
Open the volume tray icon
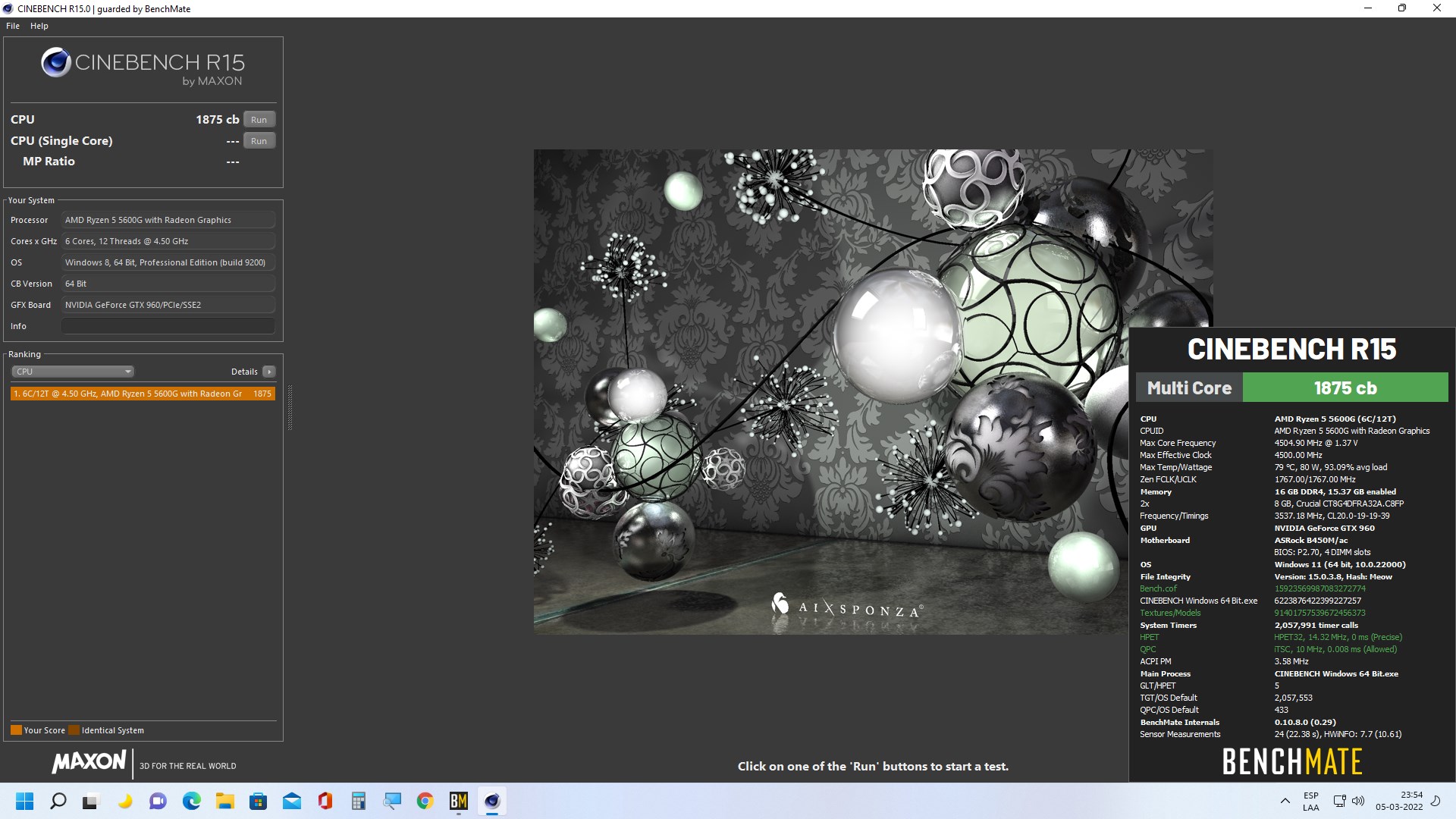tap(1357, 801)
